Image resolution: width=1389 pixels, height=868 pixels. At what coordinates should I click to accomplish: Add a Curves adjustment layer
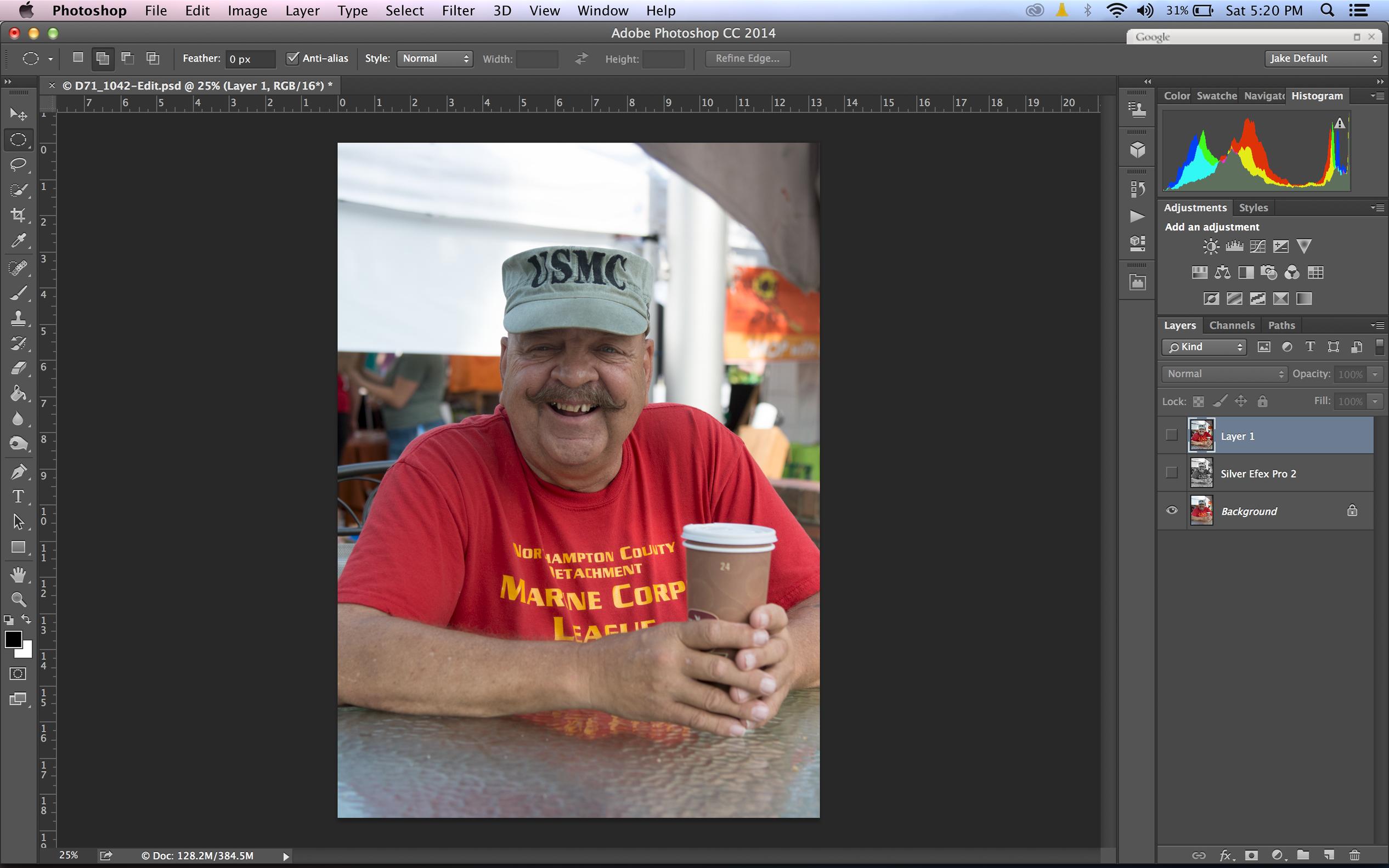[1257, 247]
